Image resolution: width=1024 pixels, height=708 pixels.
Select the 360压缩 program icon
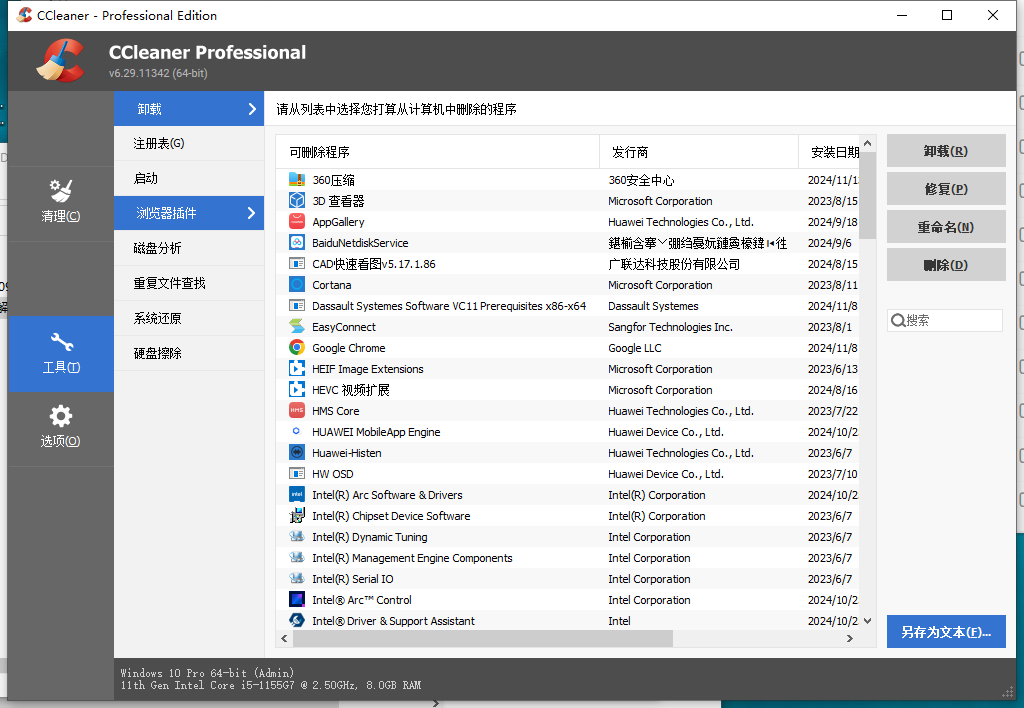[x=297, y=180]
